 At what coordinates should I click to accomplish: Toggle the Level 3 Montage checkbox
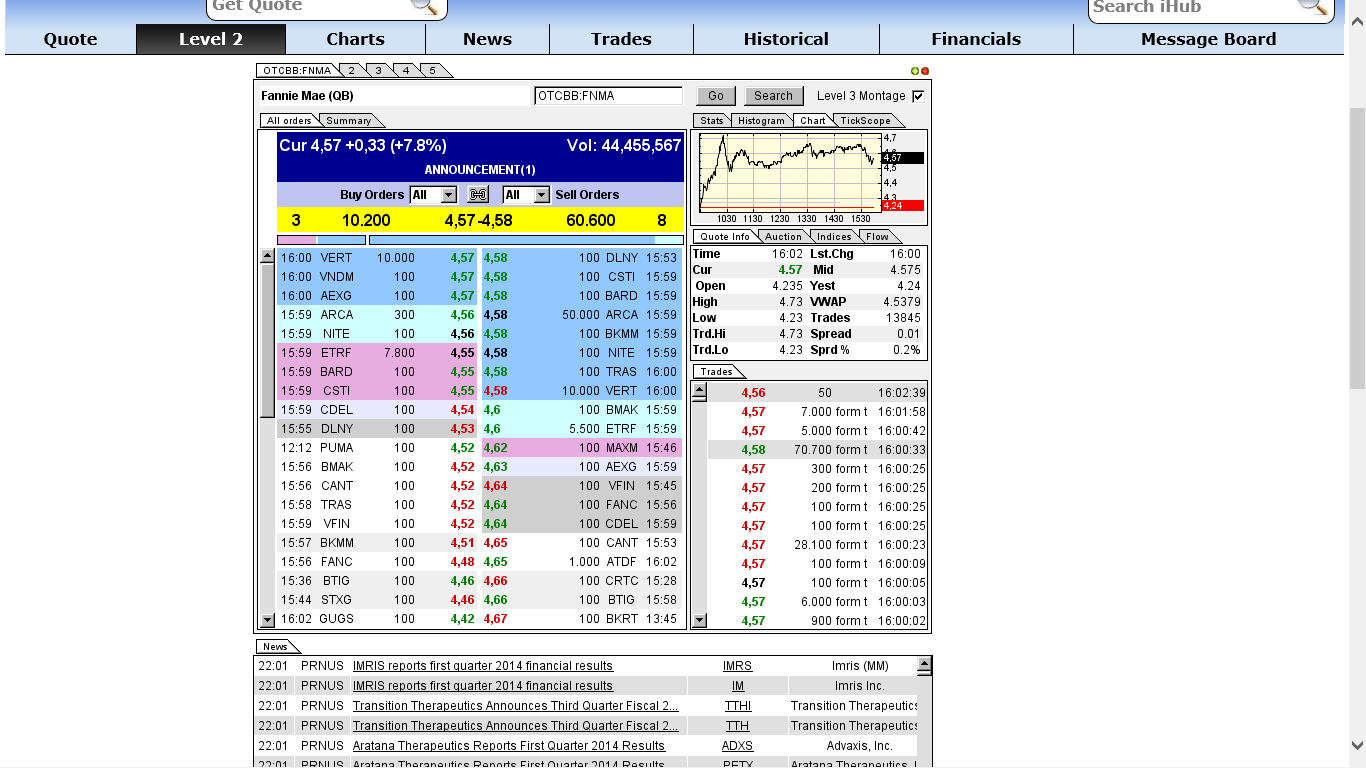click(916, 96)
